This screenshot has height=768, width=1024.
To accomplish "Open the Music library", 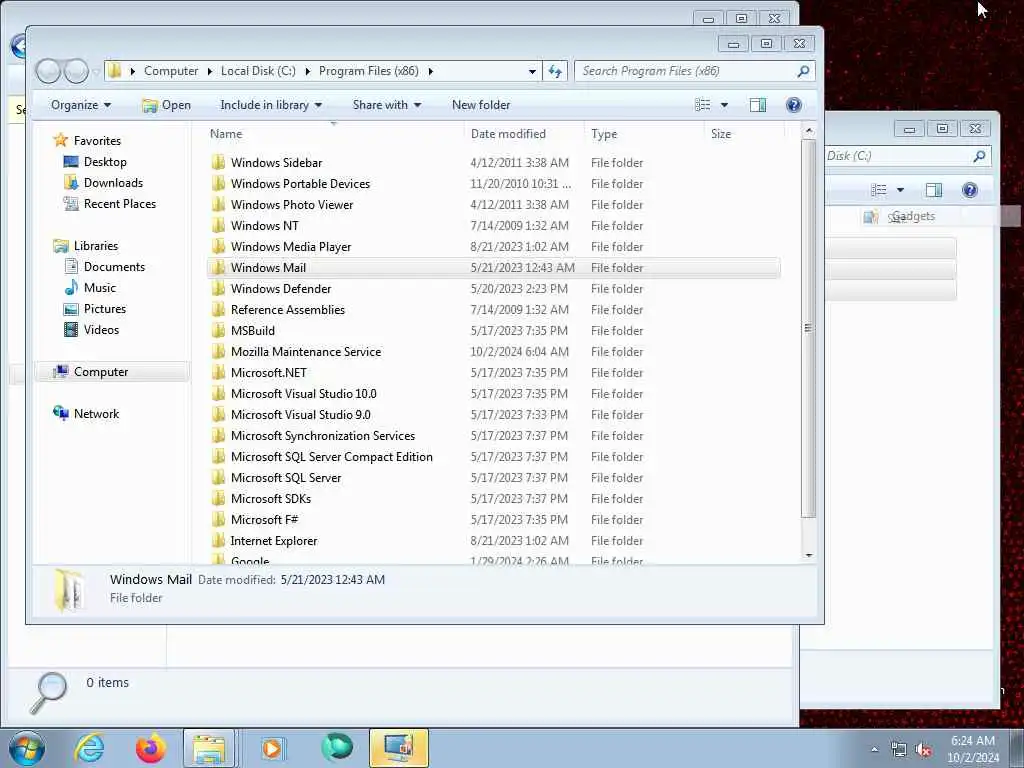I will click(99, 287).
